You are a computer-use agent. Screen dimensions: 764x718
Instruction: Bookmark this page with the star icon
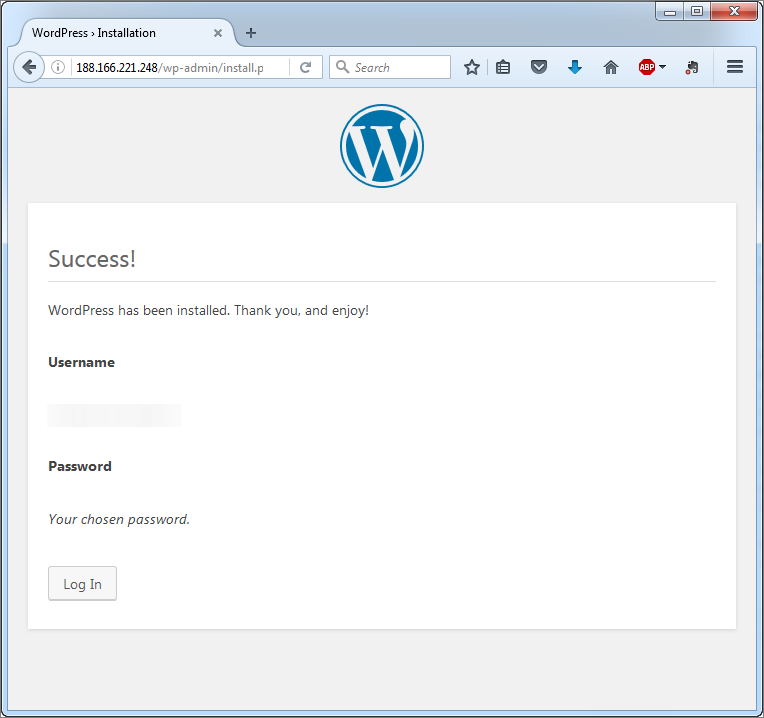pyautogui.click(x=472, y=67)
